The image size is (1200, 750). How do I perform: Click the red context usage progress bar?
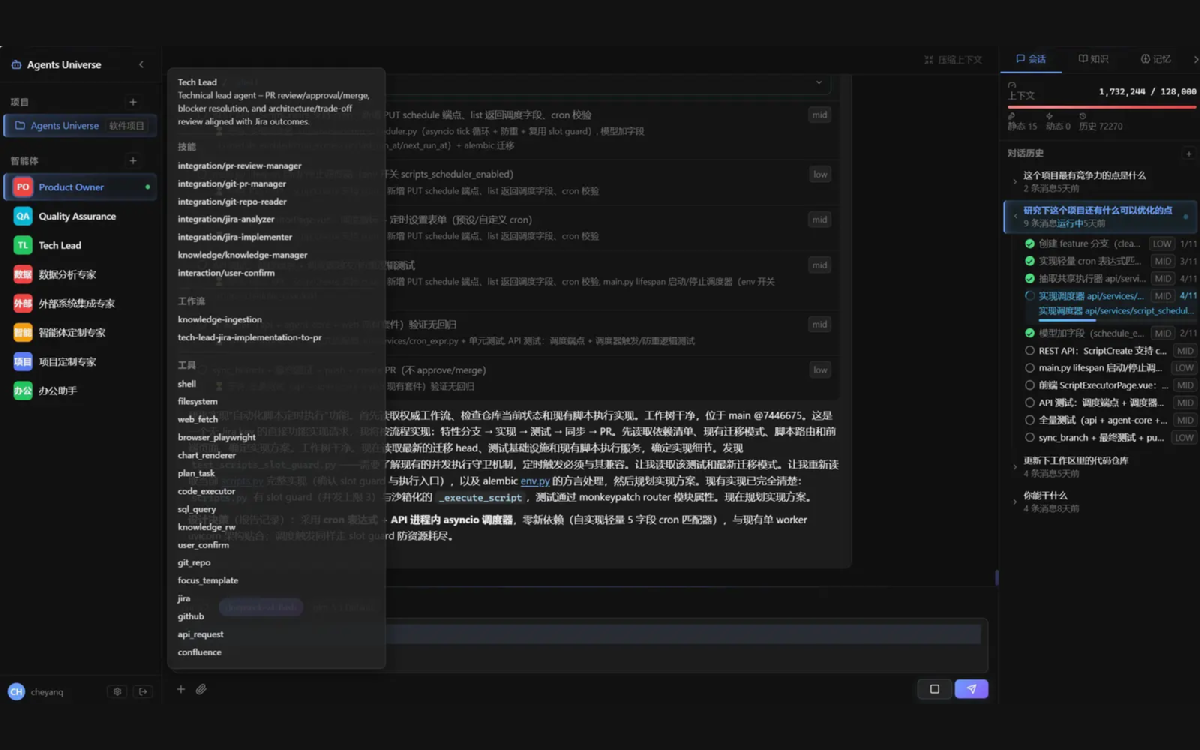coord(1101,107)
